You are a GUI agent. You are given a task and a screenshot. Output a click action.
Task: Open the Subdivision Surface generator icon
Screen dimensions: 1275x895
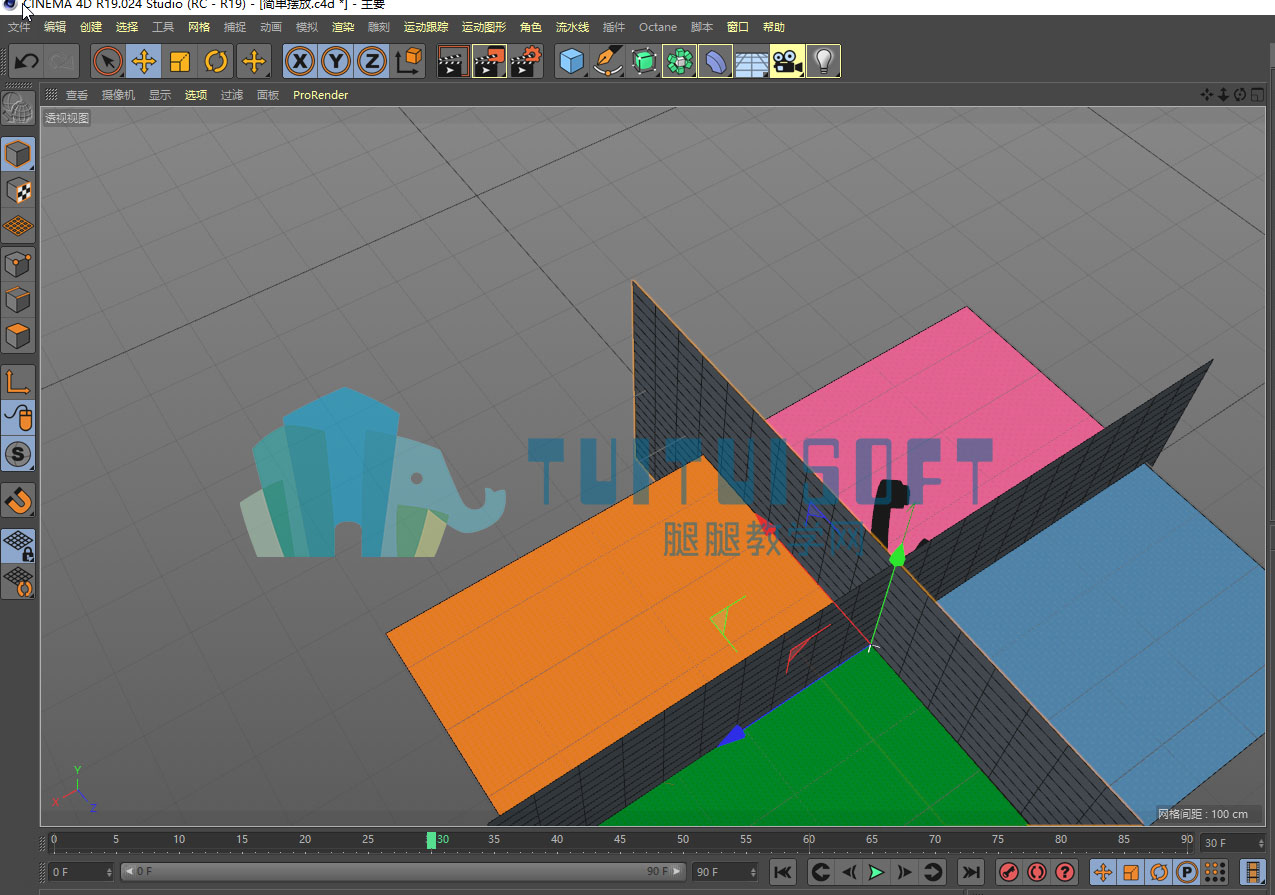[643, 62]
